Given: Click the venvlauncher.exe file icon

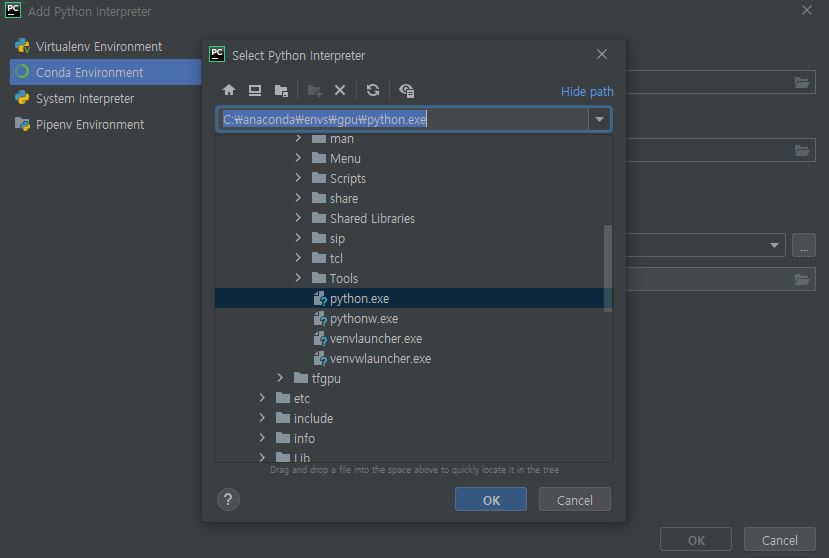Looking at the screenshot, I should (320, 339).
